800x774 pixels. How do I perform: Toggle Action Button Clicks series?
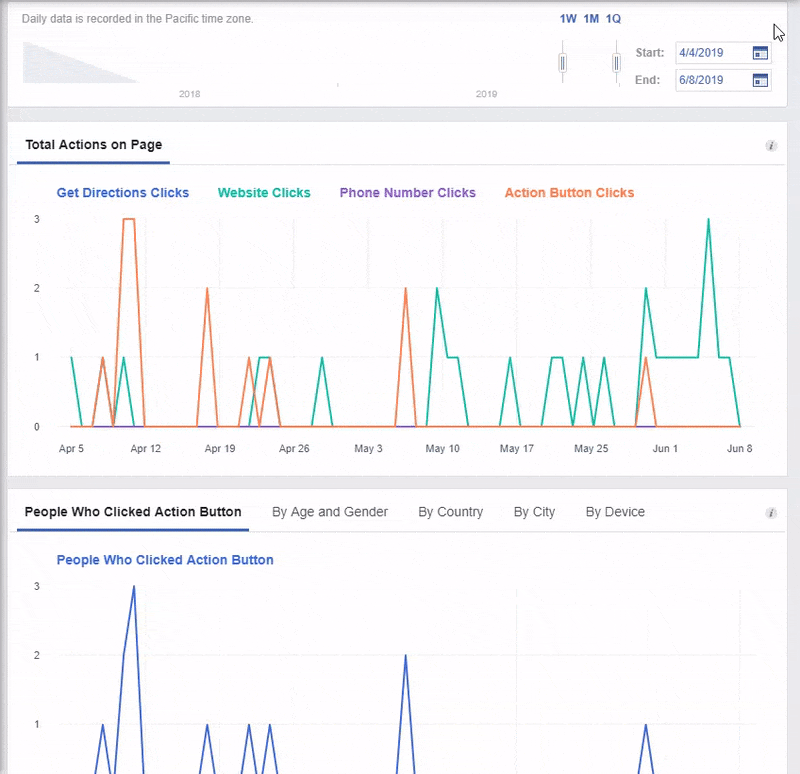coord(569,193)
